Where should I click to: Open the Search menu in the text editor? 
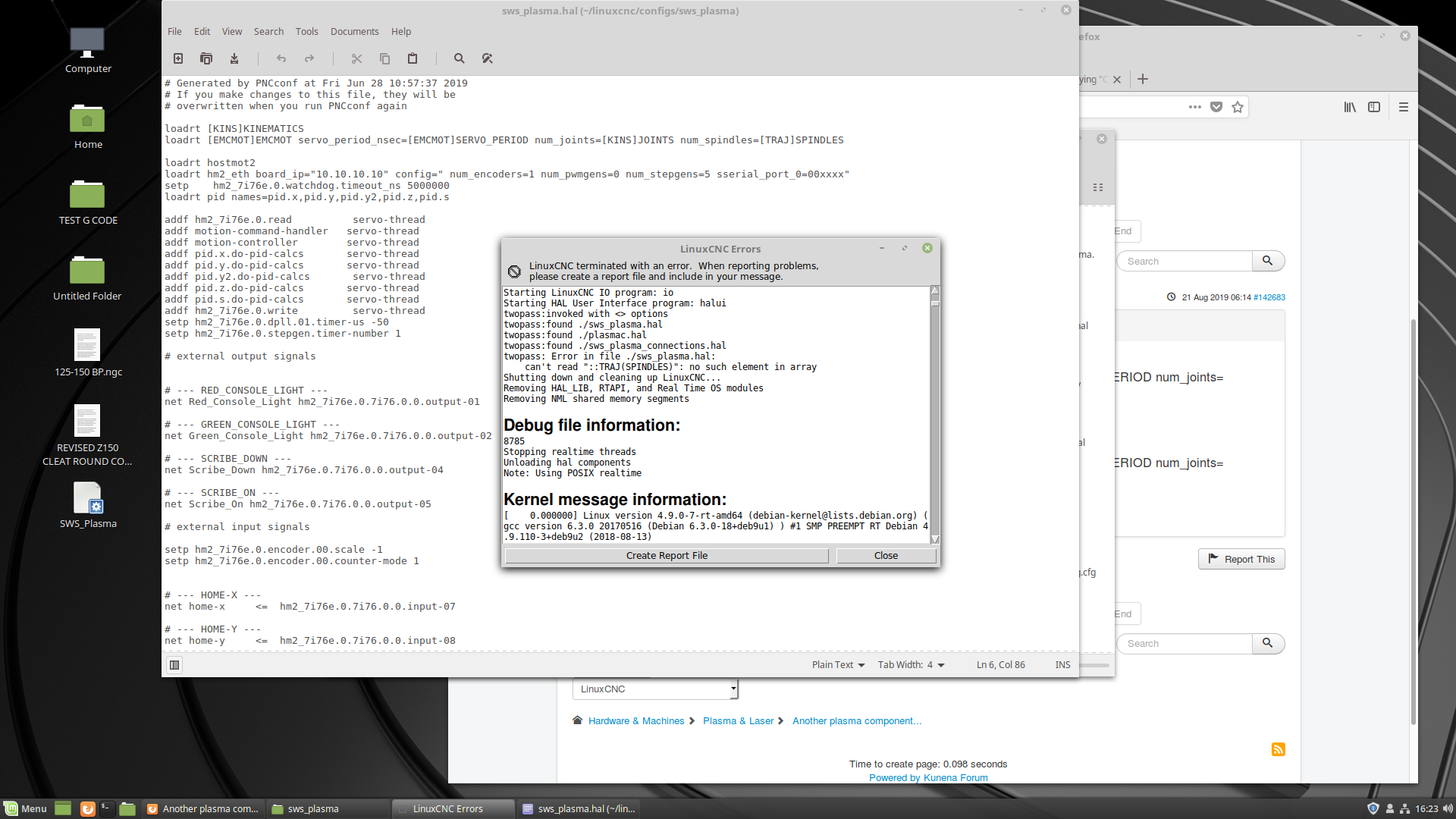coord(268,32)
